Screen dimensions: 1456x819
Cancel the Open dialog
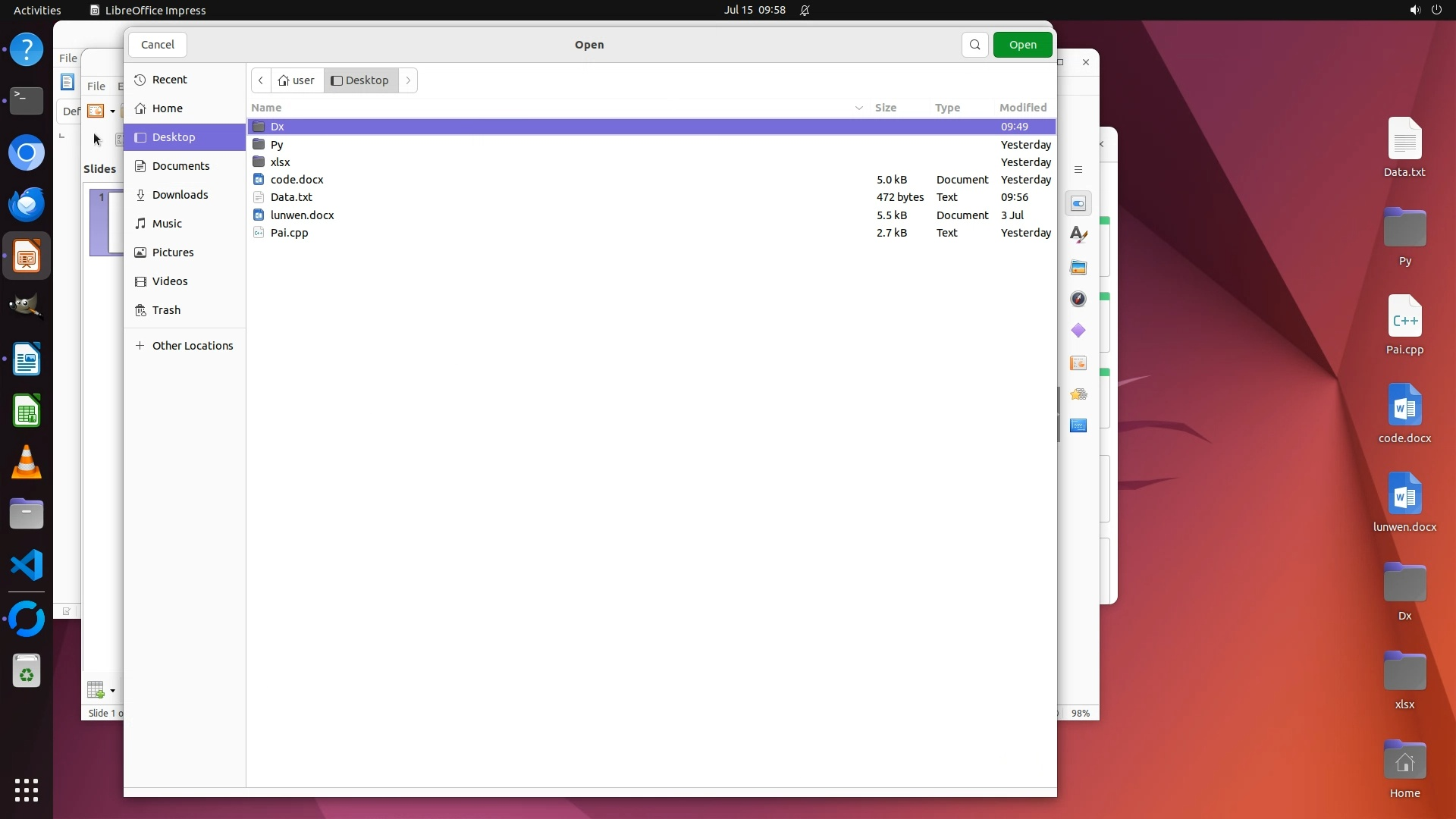coord(158,45)
